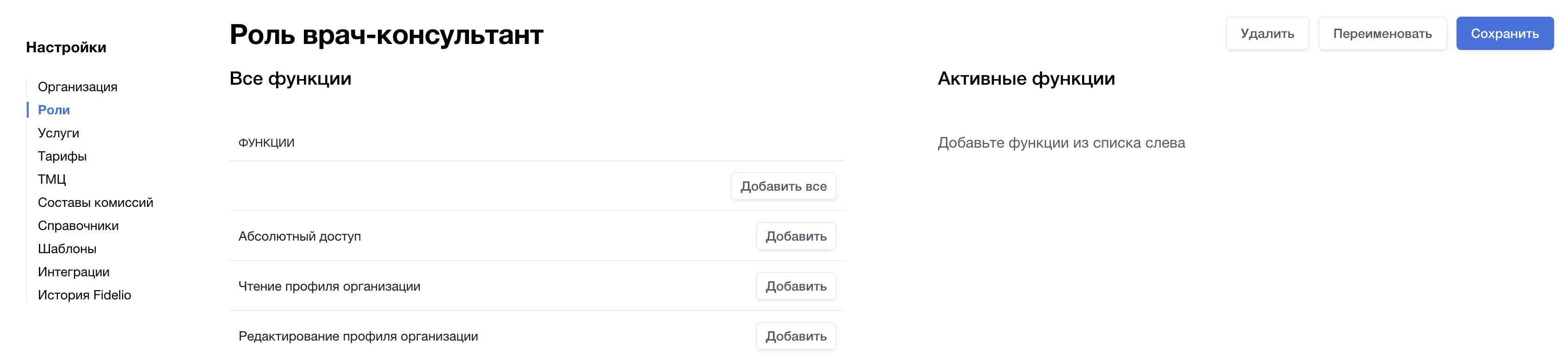Save the role with Сохранить button
This screenshot has height=360, width=1568.
click(1504, 33)
